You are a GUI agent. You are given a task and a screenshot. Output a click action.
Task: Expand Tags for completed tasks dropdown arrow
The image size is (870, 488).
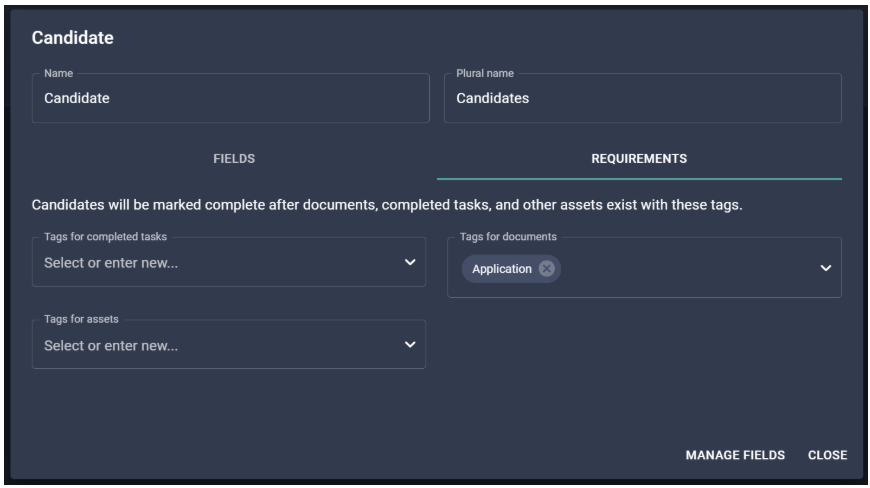[x=410, y=262]
